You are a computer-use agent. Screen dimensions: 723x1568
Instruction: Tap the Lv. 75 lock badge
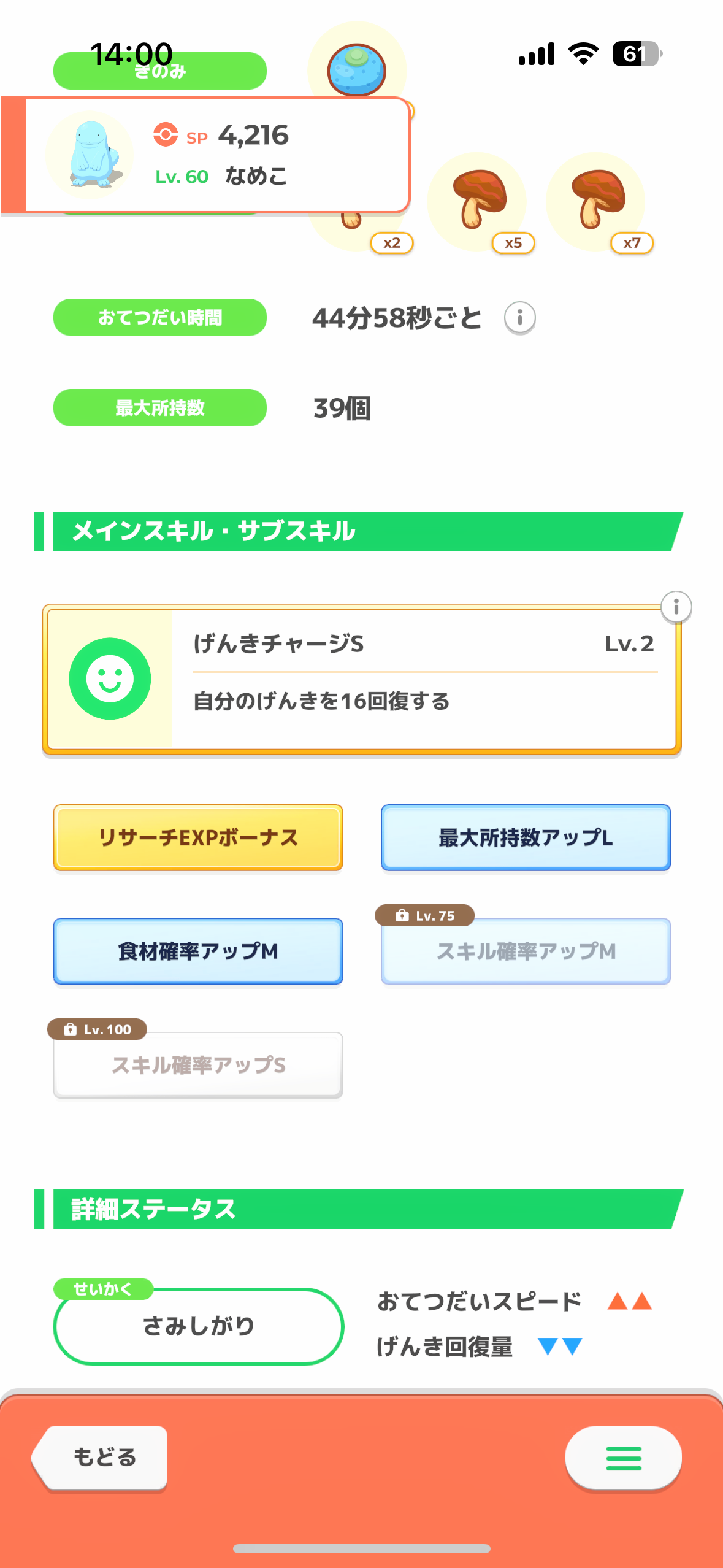click(424, 915)
